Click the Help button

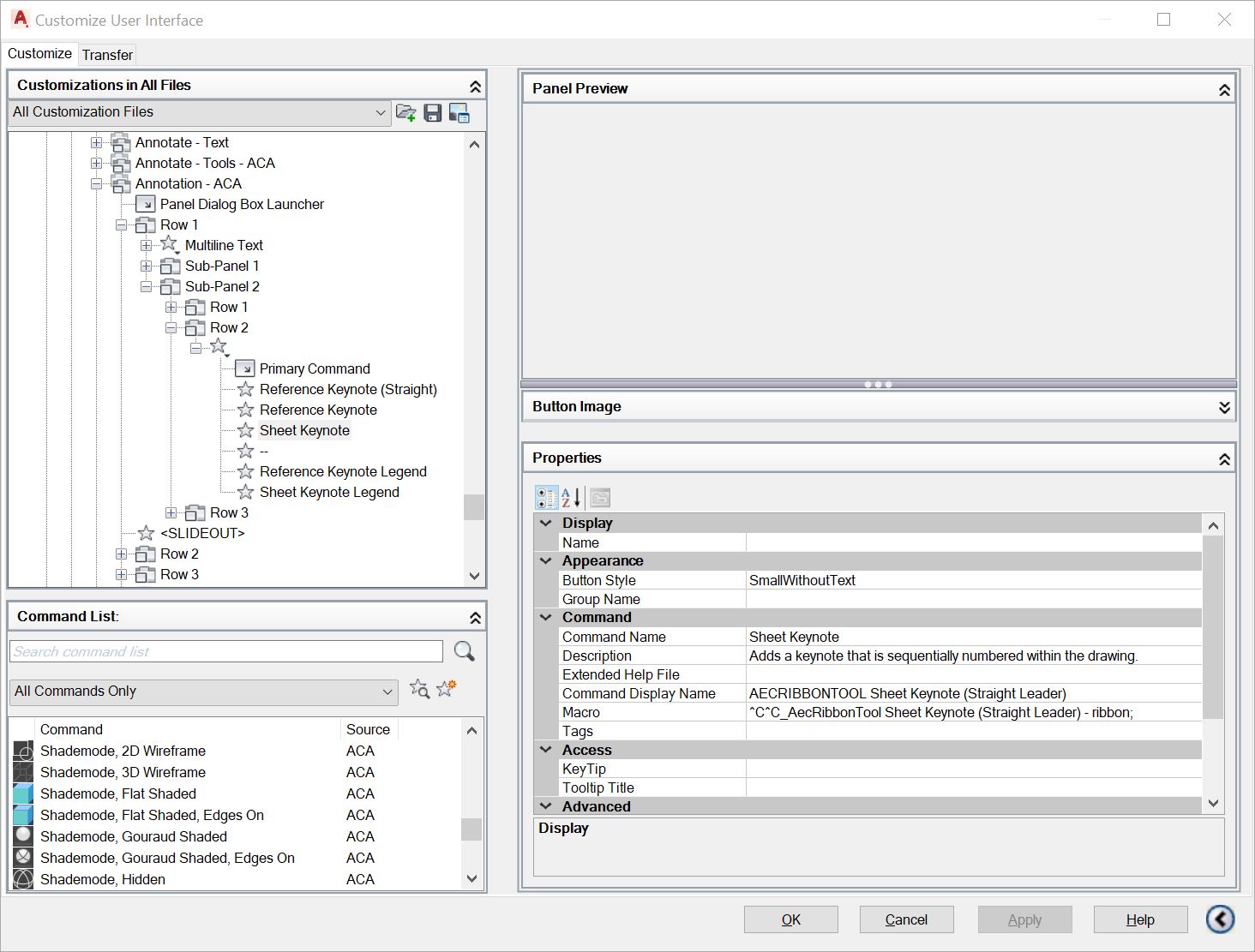tap(1140, 919)
